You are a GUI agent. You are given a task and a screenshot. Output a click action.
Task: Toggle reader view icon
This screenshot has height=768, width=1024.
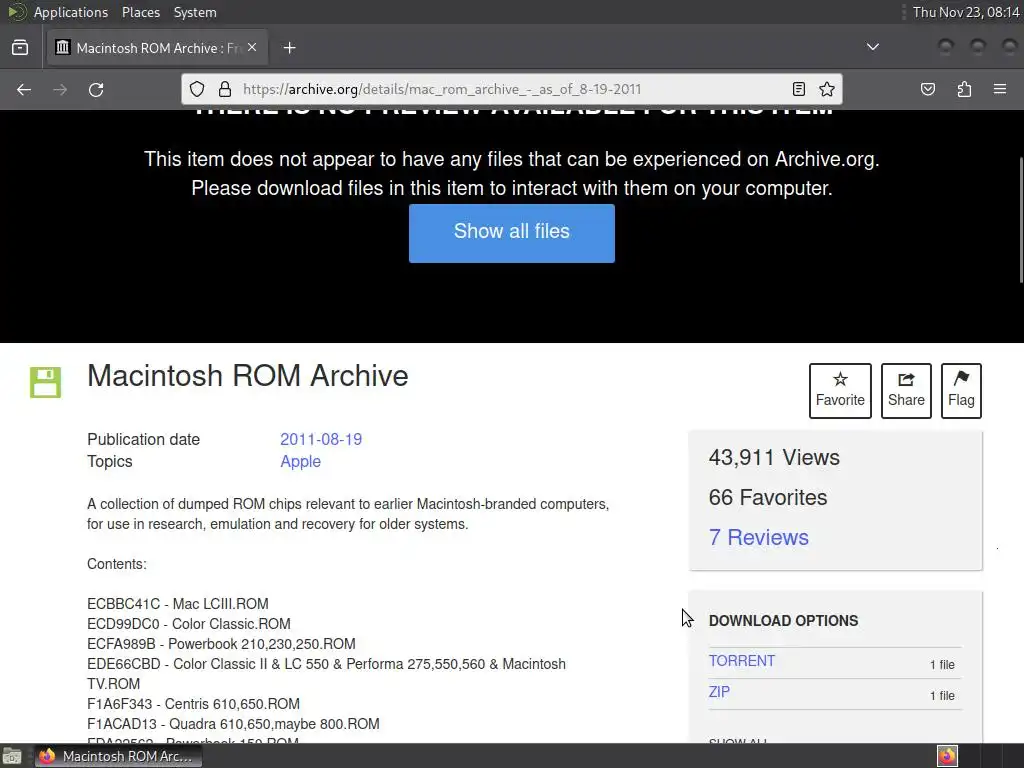click(x=799, y=89)
